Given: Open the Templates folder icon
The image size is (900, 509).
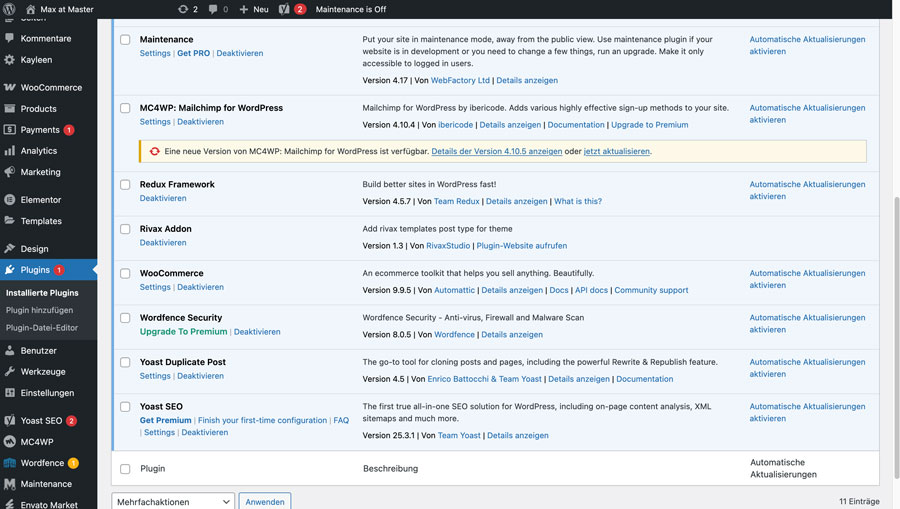Looking at the screenshot, I should (x=9, y=220).
